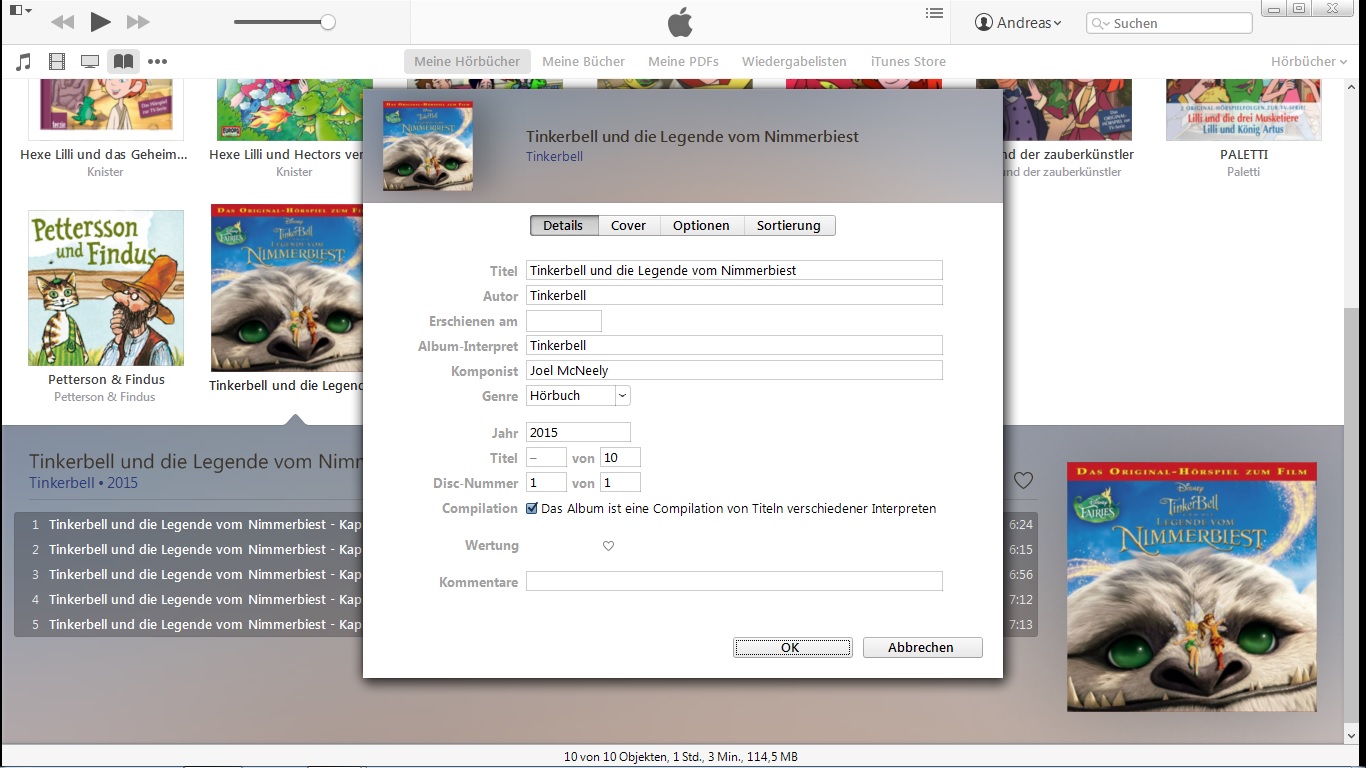
Task: Confirm changes with the OK button
Action: [792, 648]
